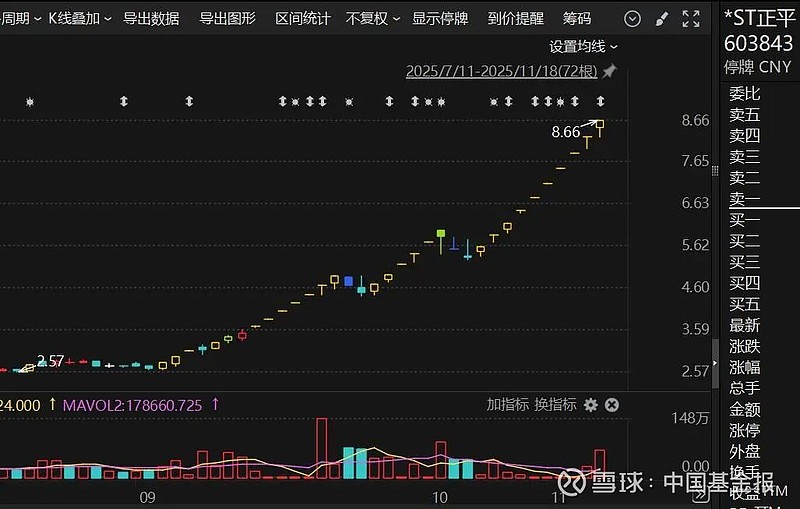
Task: Click the 买二 order book row
Action: pyautogui.click(x=744, y=241)
